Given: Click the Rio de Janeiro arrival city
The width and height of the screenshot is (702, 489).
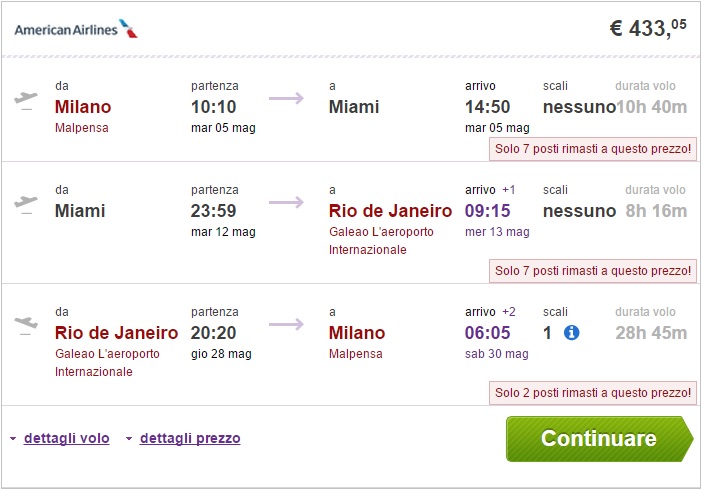Looking at the screenshot, I should tap(390, 211).
